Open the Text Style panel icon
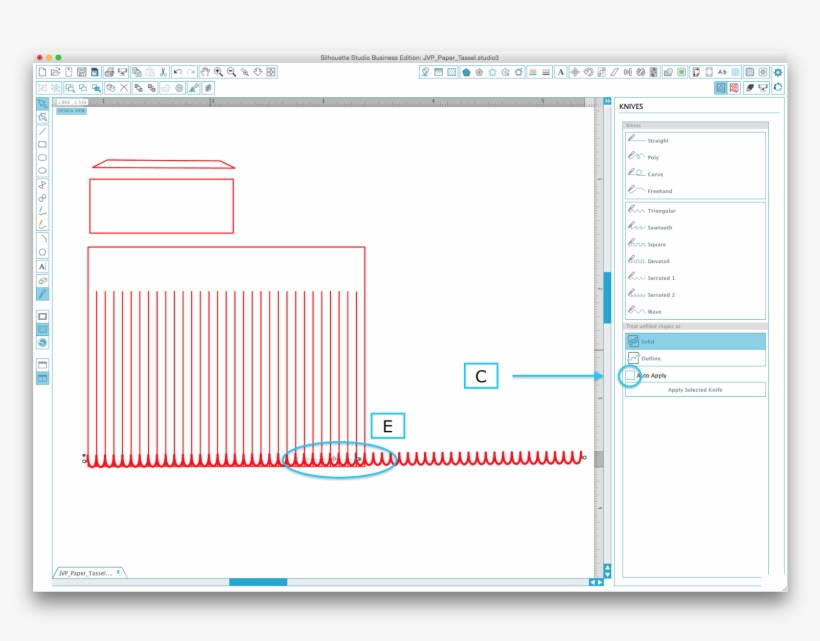This screenshot has width=820, height=641. pos(560,72)
